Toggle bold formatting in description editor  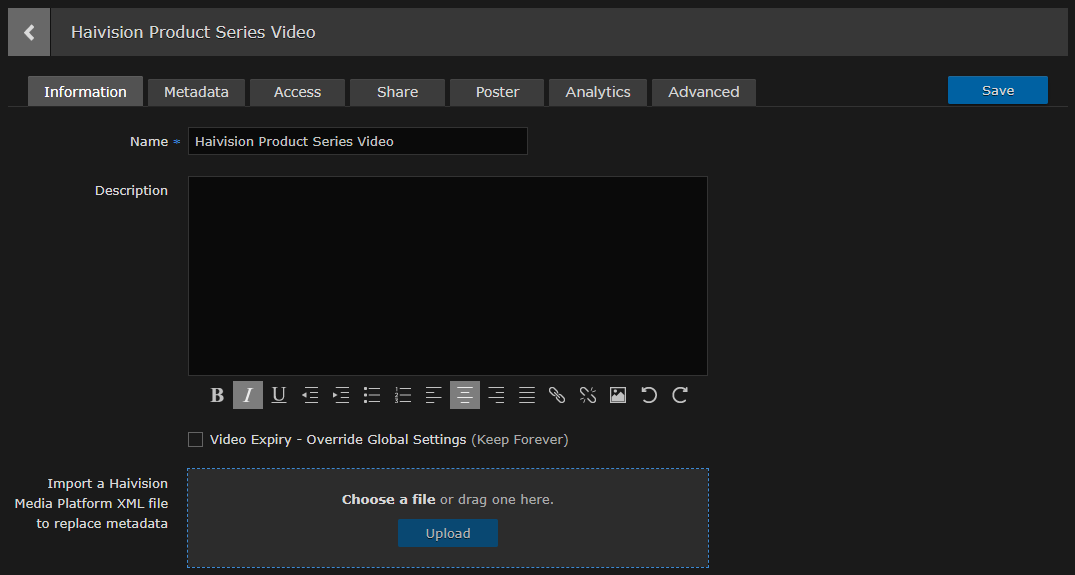point(217,395)
